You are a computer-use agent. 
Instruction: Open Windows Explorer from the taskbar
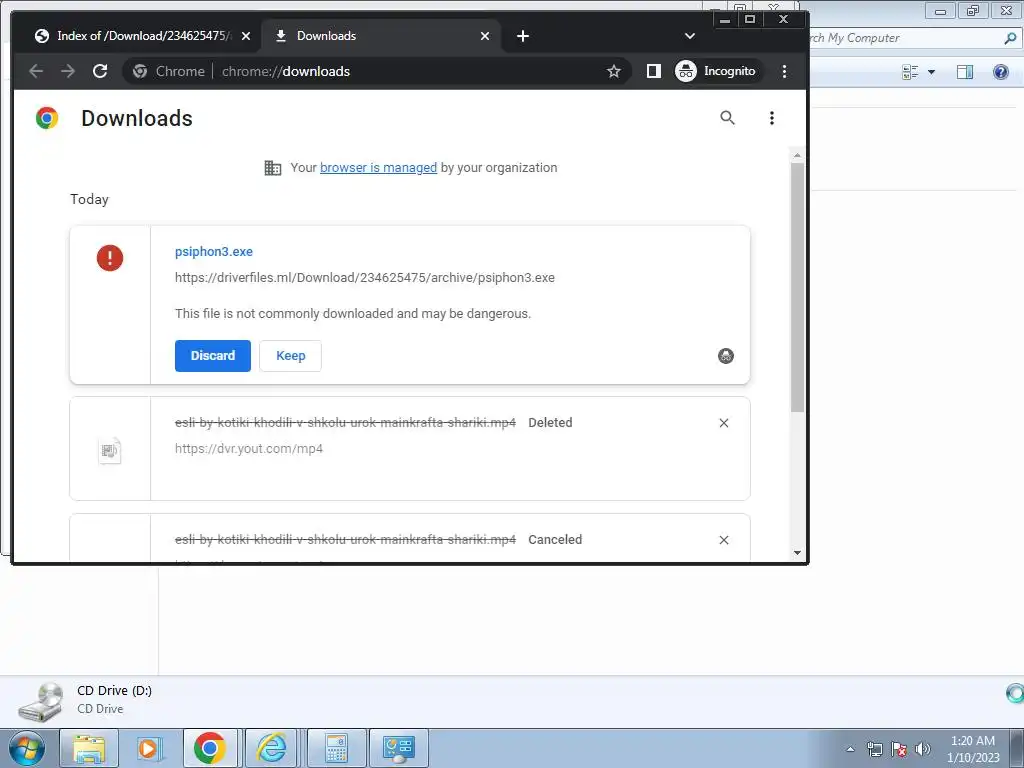tap(89, 748)
